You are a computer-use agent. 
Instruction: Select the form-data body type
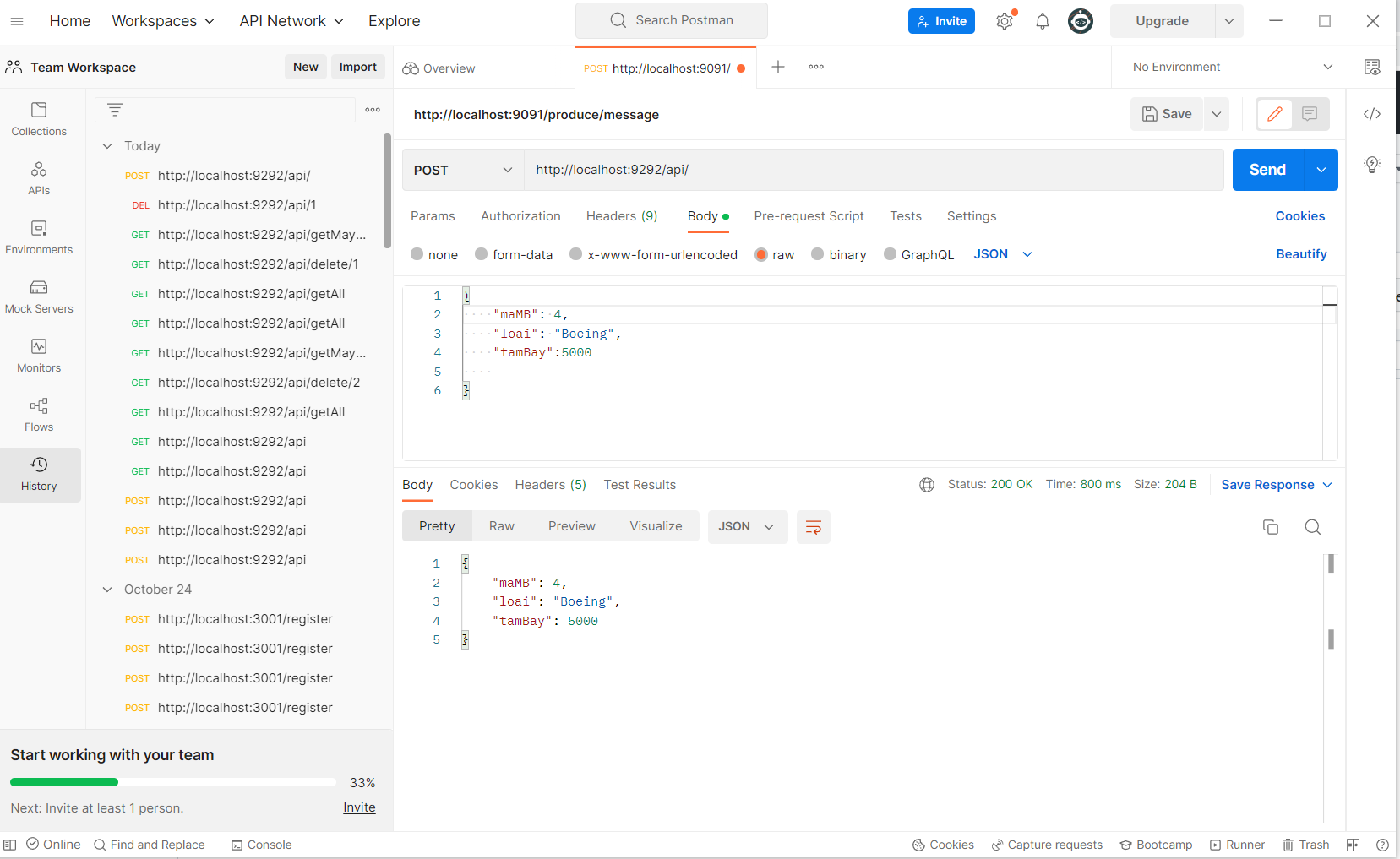point(482,254)
